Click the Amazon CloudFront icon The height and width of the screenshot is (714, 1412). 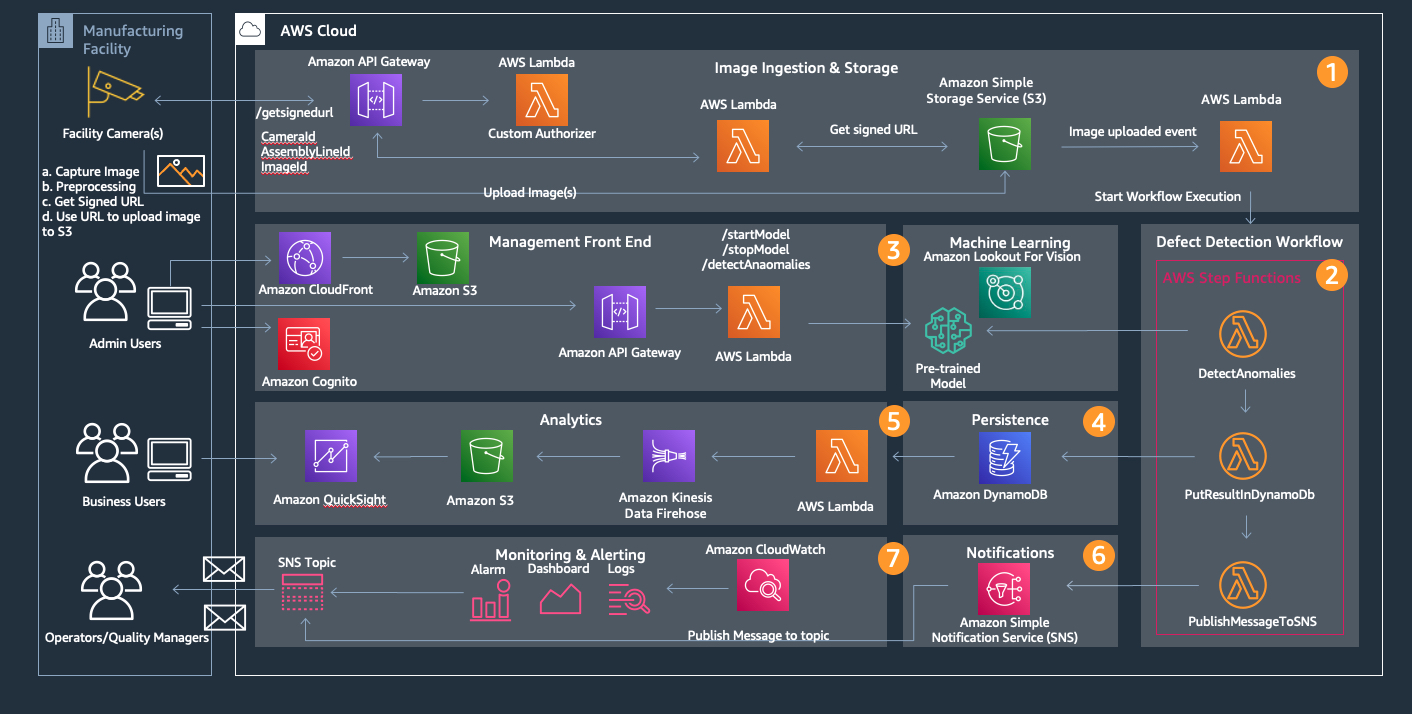[x=305, y=256]
